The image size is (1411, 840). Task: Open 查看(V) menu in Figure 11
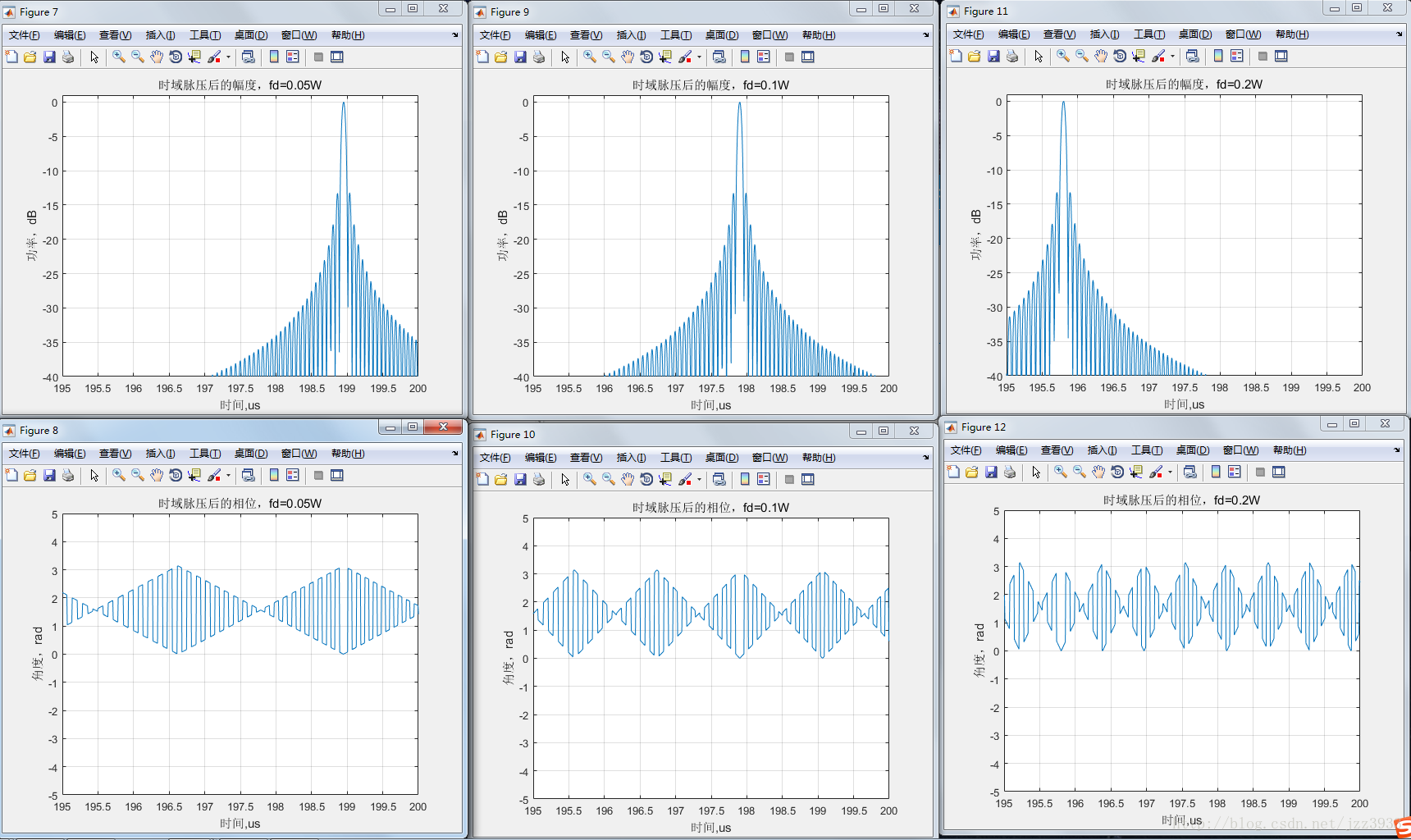[x=1059, y=34]
